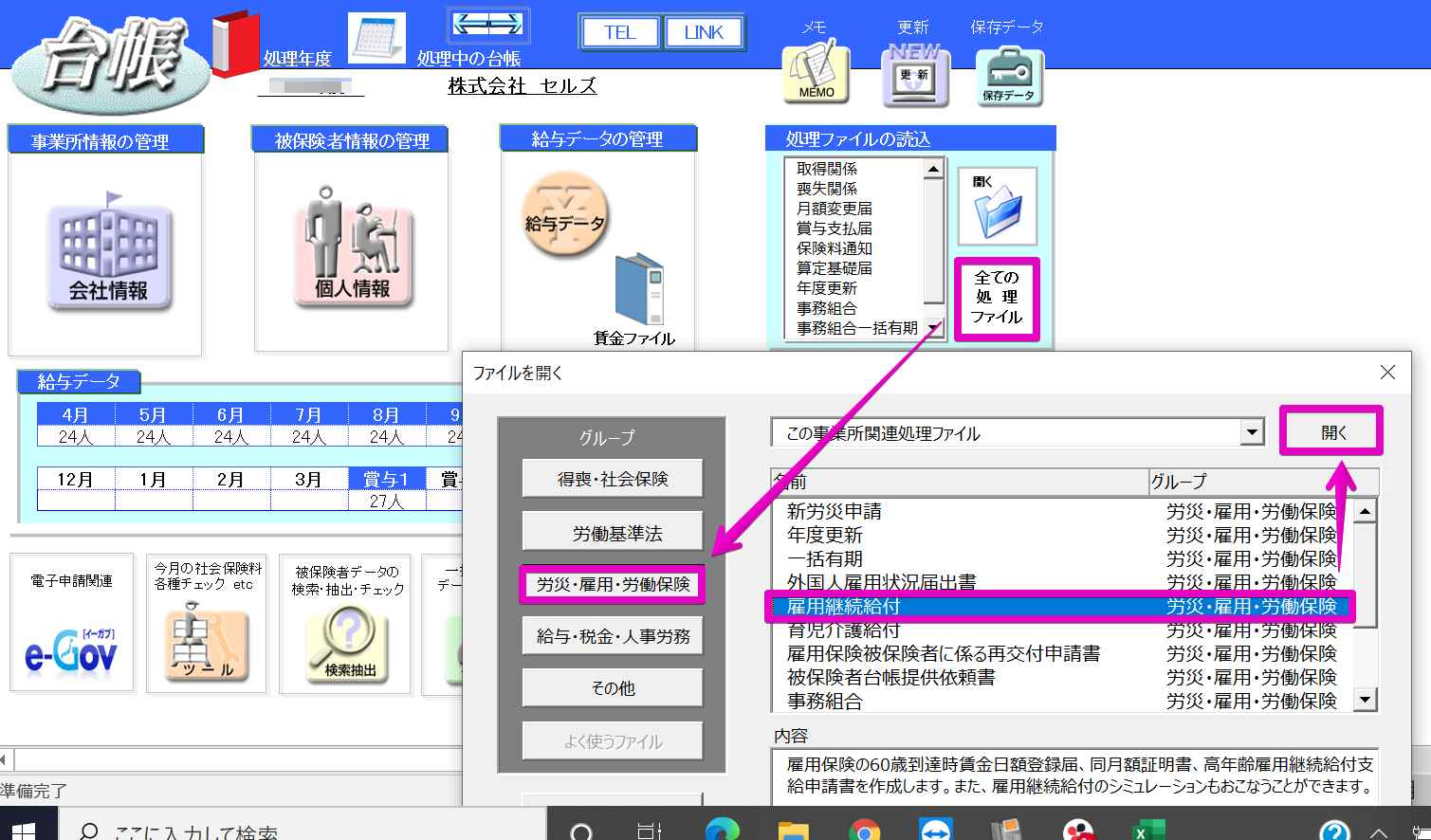Click the Windows Start button

pyautogui.click(x=23, y=831)
